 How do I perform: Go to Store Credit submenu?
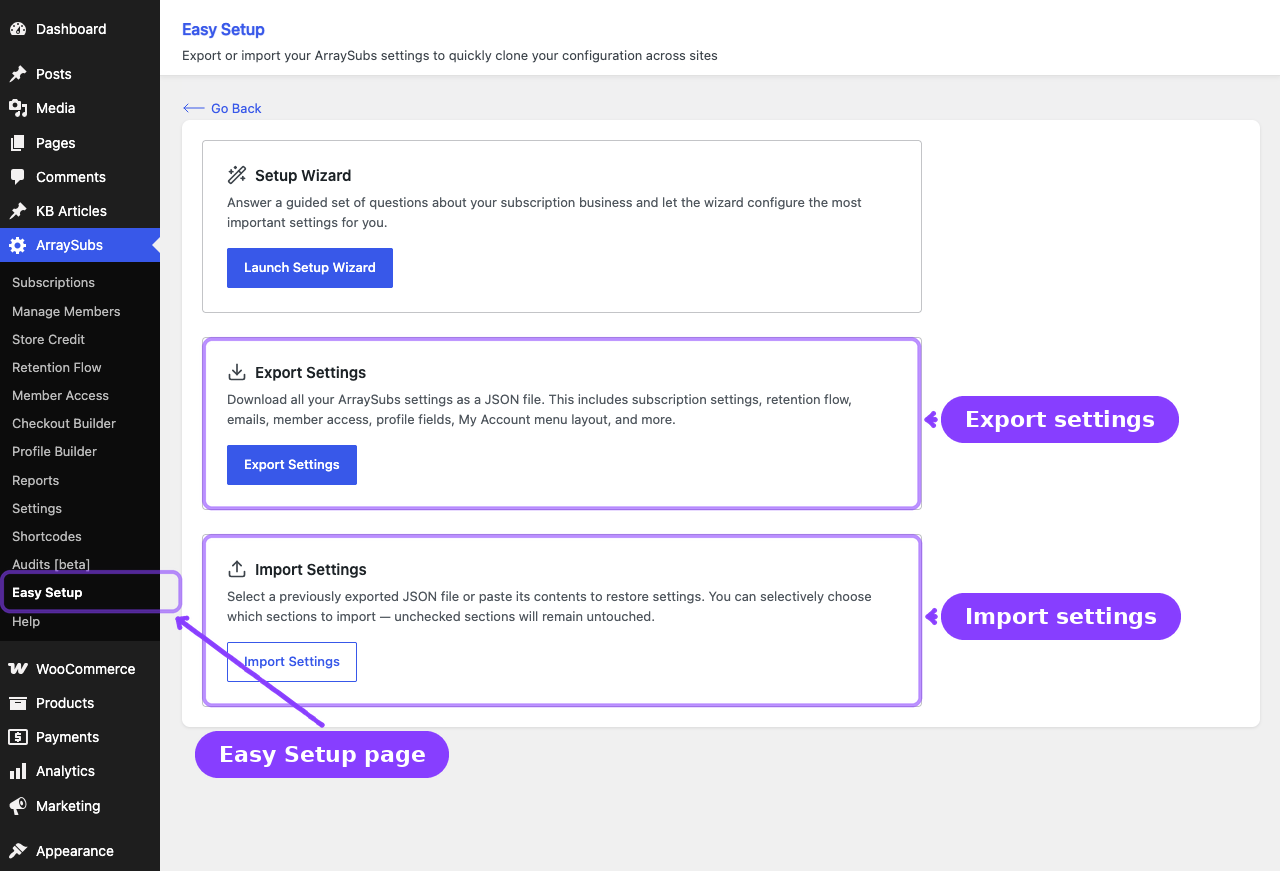tap(80, 339)
